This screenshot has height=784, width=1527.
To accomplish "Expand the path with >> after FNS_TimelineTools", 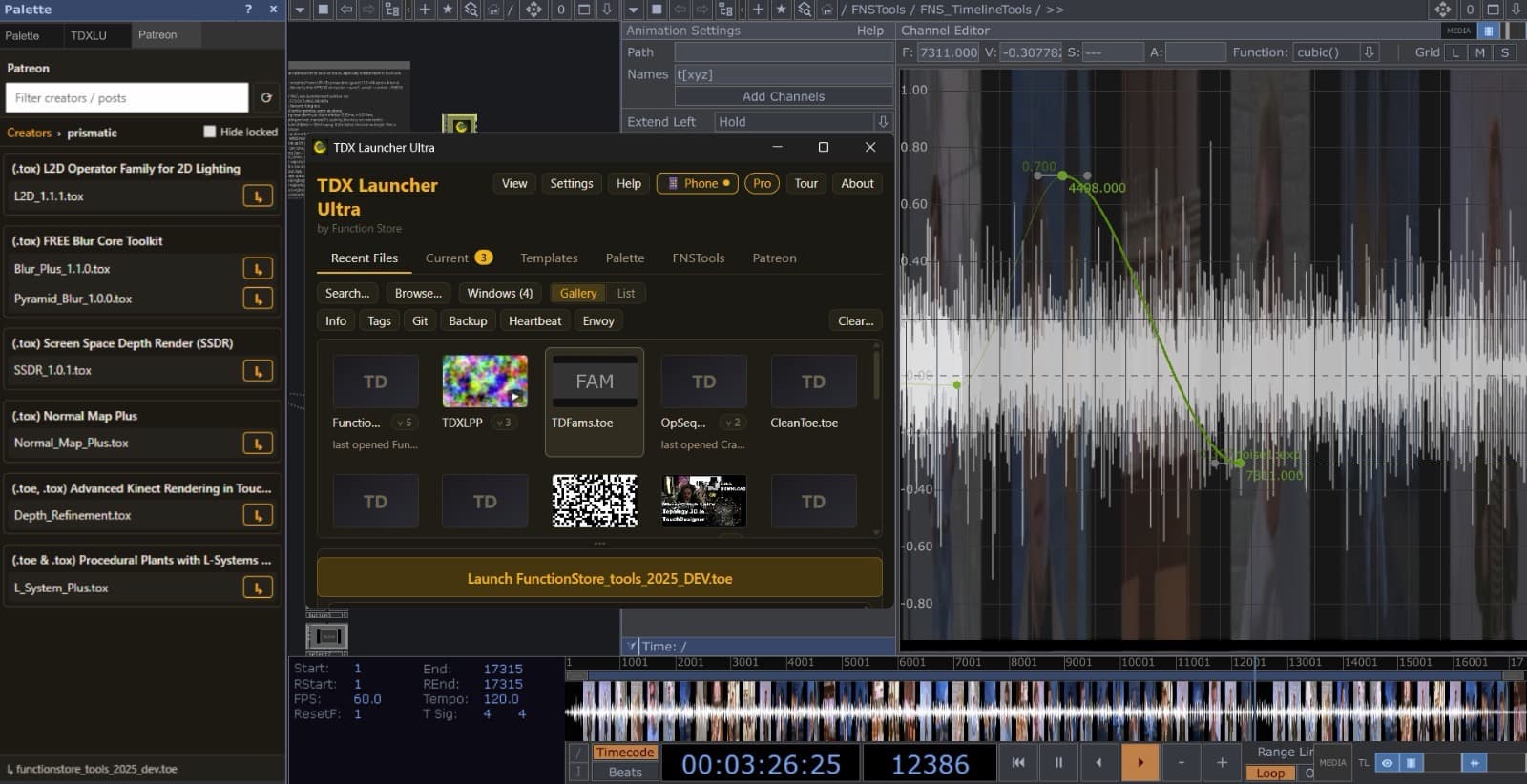I will 1055,10.
